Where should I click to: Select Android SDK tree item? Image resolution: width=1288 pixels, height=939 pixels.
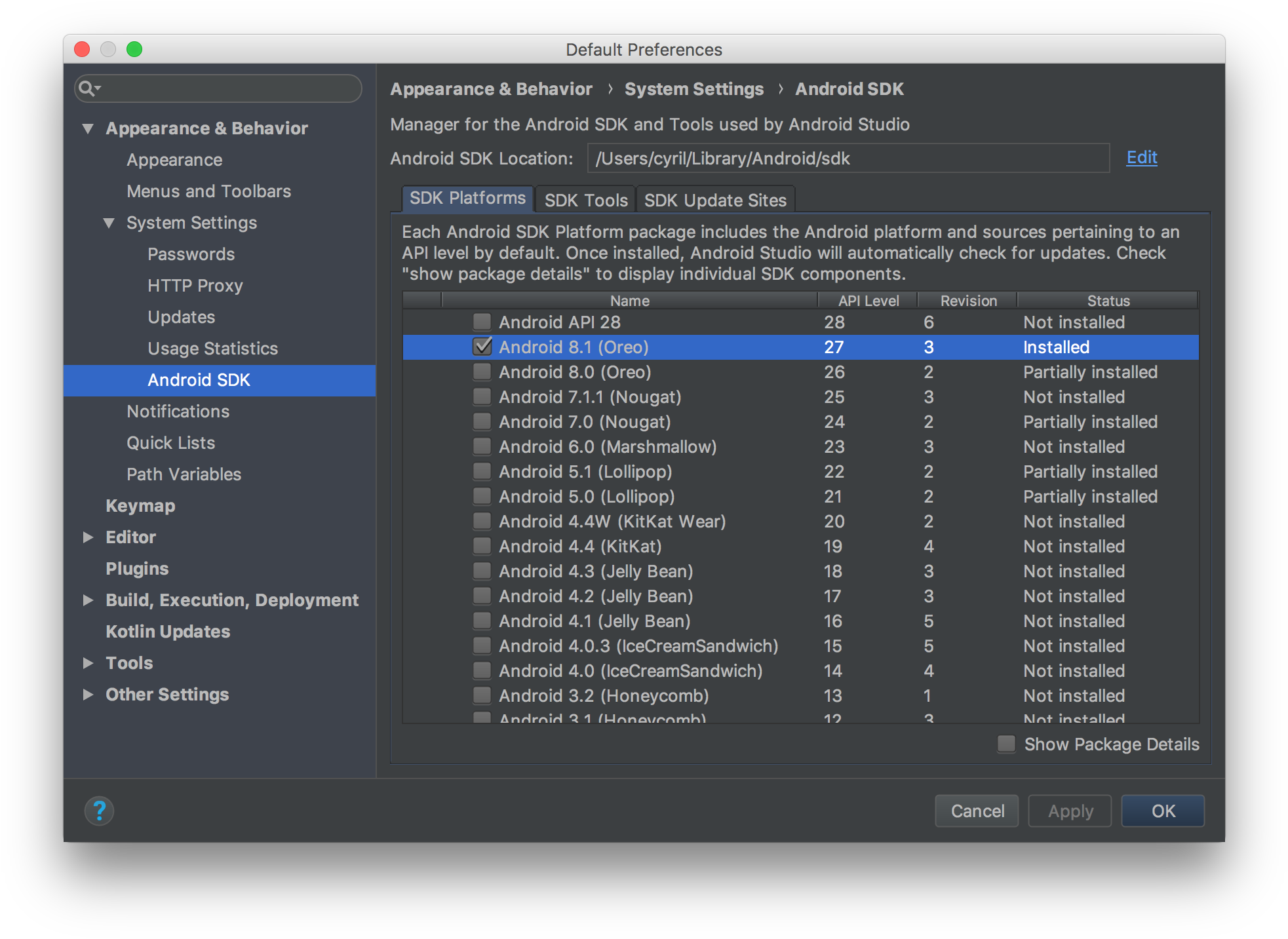click(x=220, y=380)
